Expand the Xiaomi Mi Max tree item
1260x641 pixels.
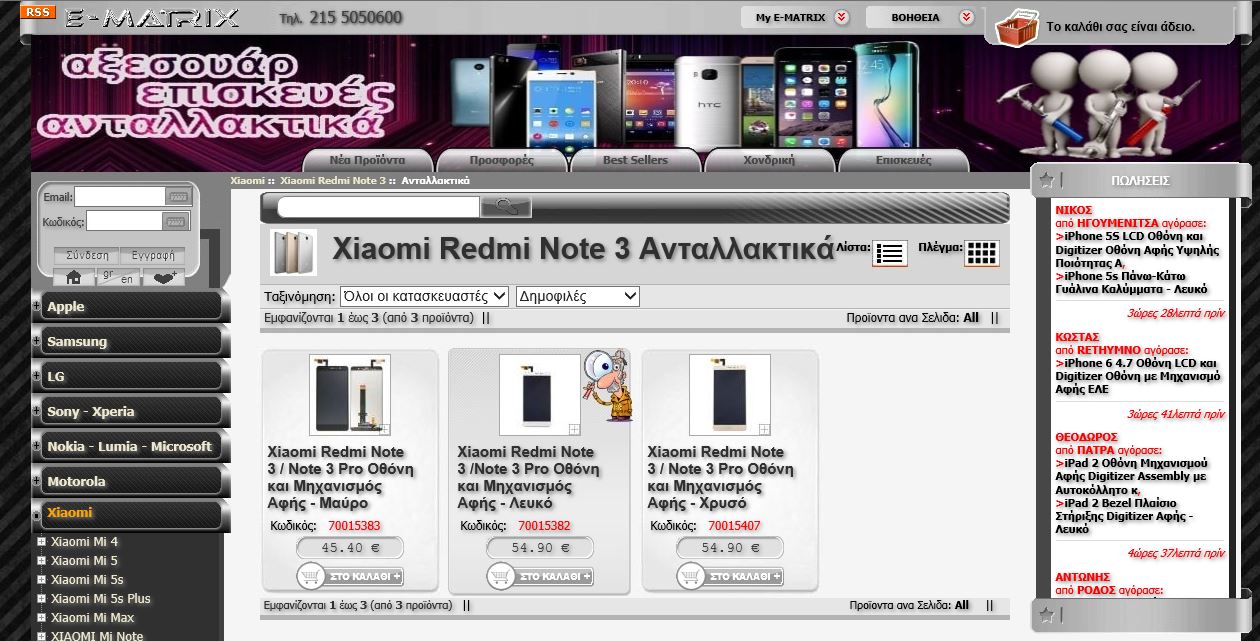click(x=41, y=617)
